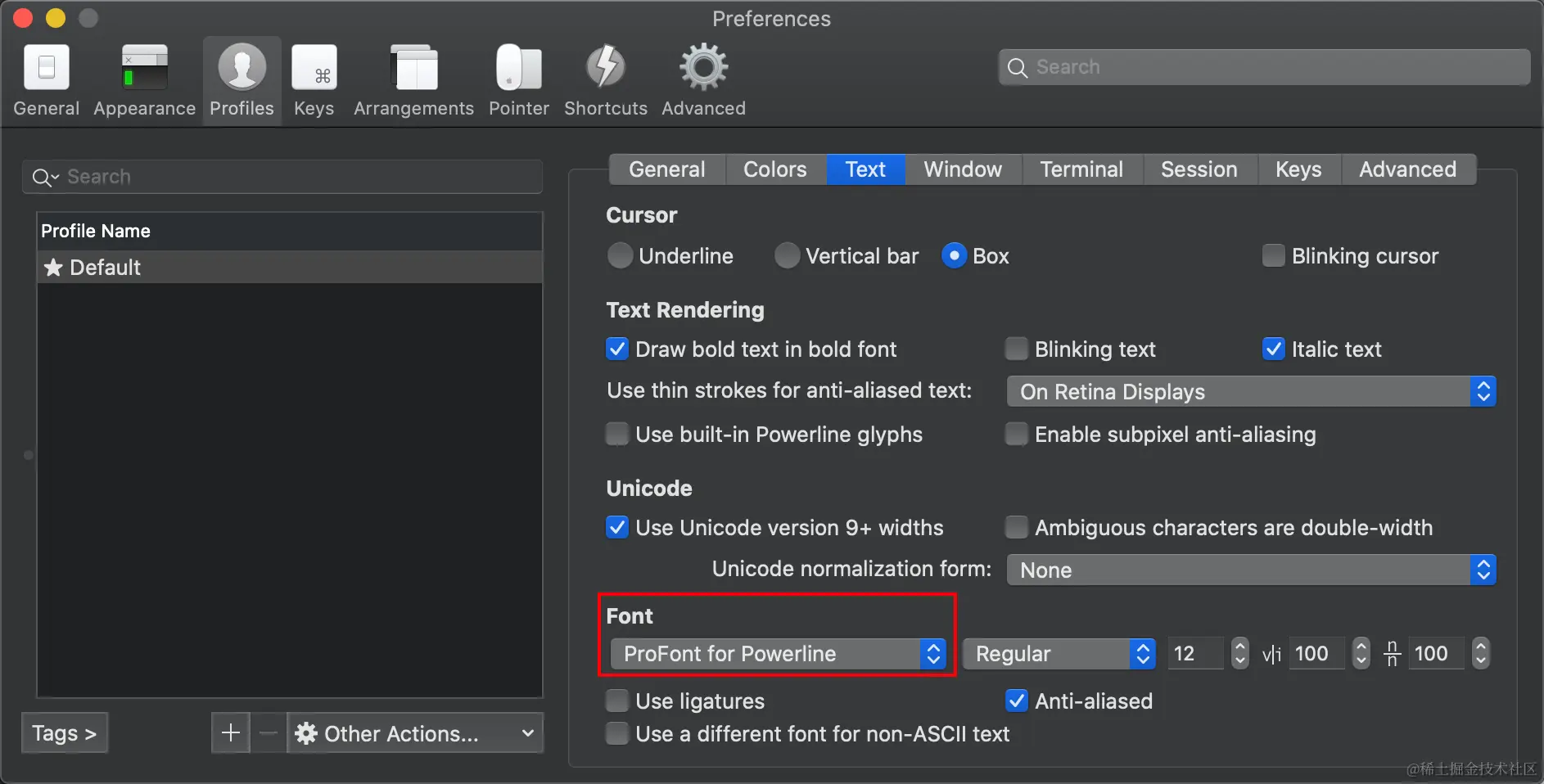
Task: Open the Keys preferences toolbar icon
Action: pos(314,69)
